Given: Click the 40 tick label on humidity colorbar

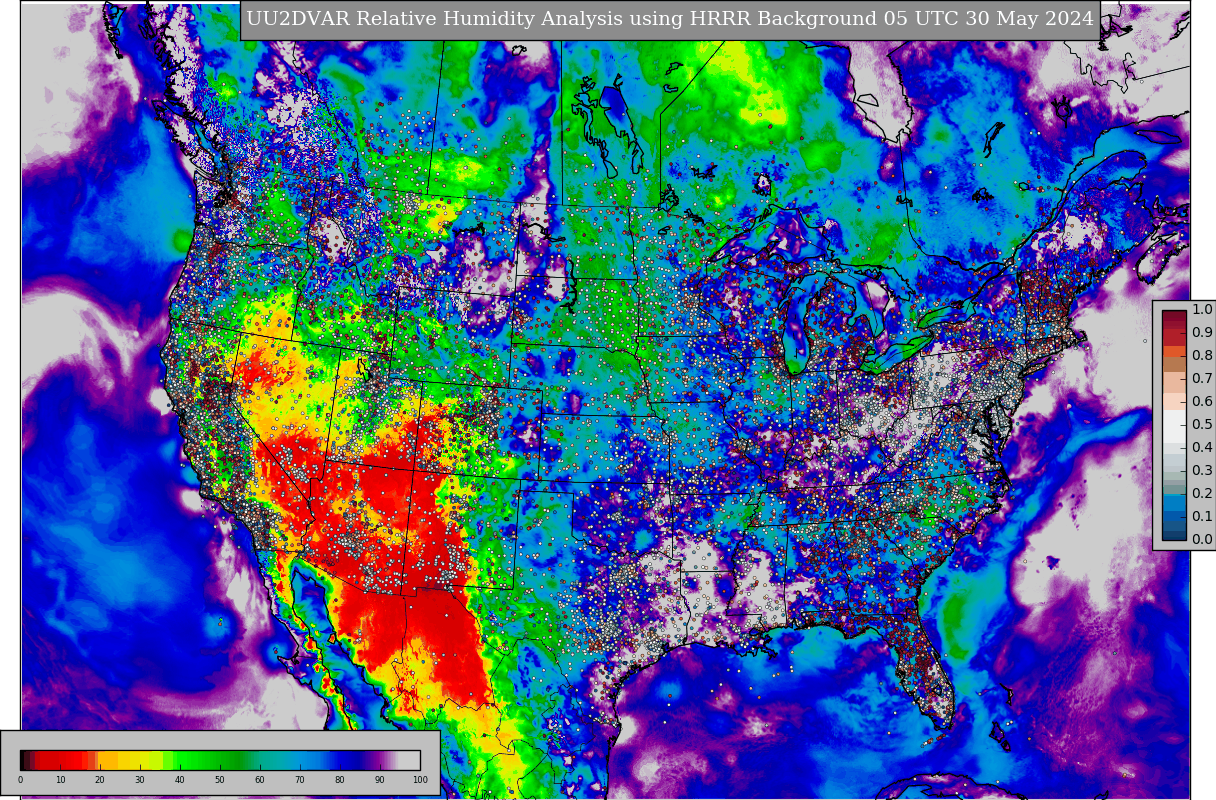Looking at the screenshot, I should coord(180,780).
